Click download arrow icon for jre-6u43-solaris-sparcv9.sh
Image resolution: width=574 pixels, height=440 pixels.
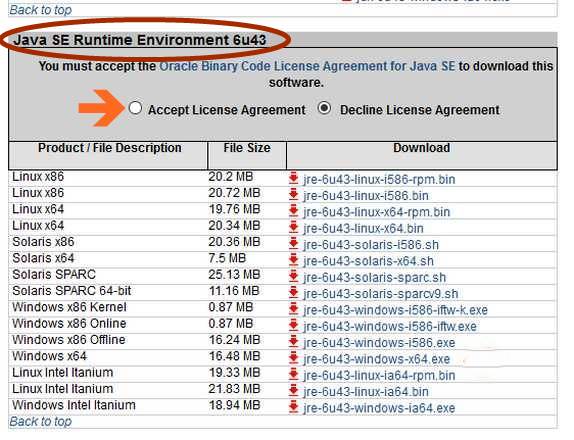click(x=294, y=292)
